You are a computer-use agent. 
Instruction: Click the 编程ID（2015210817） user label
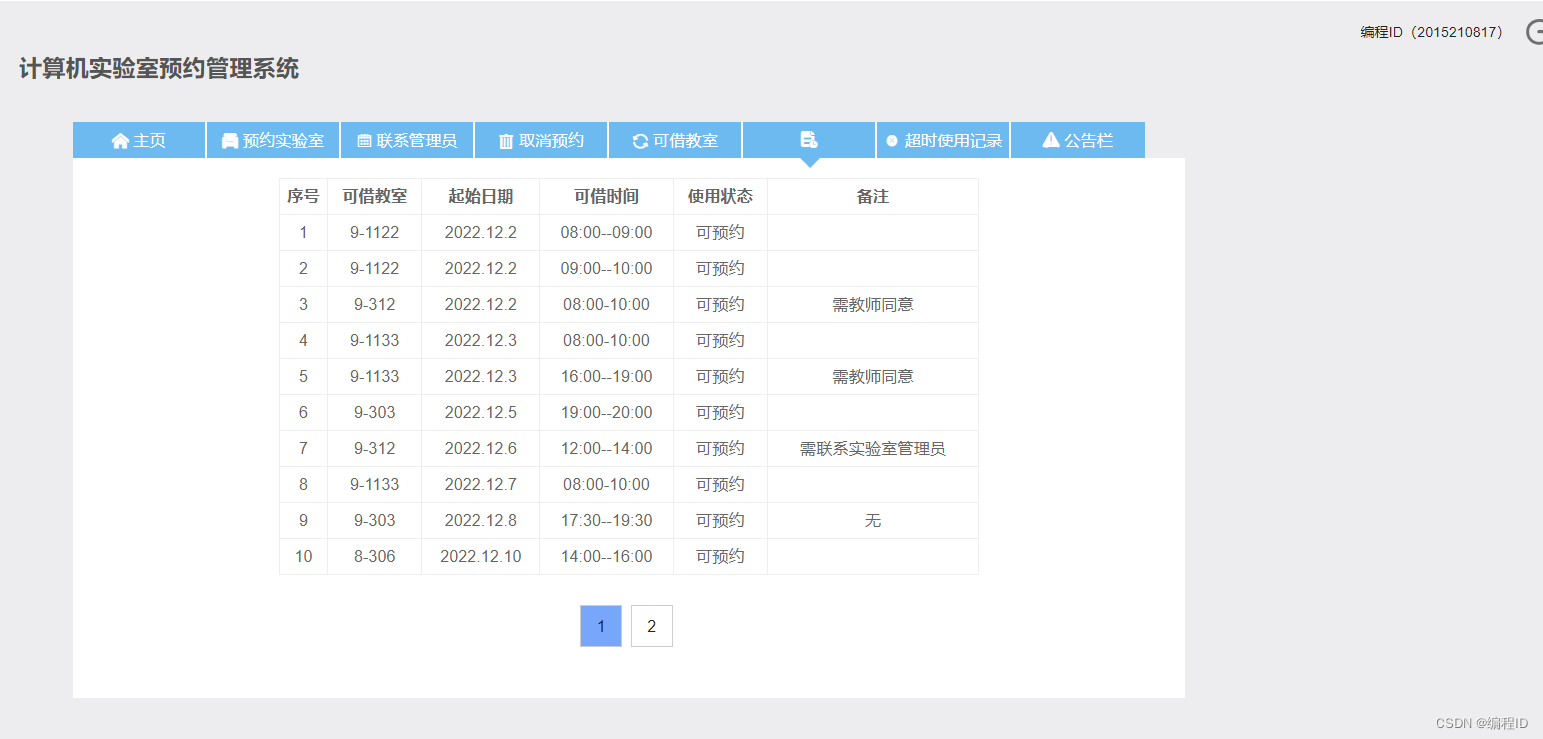pyautogui.click(x=1432, y=32)
